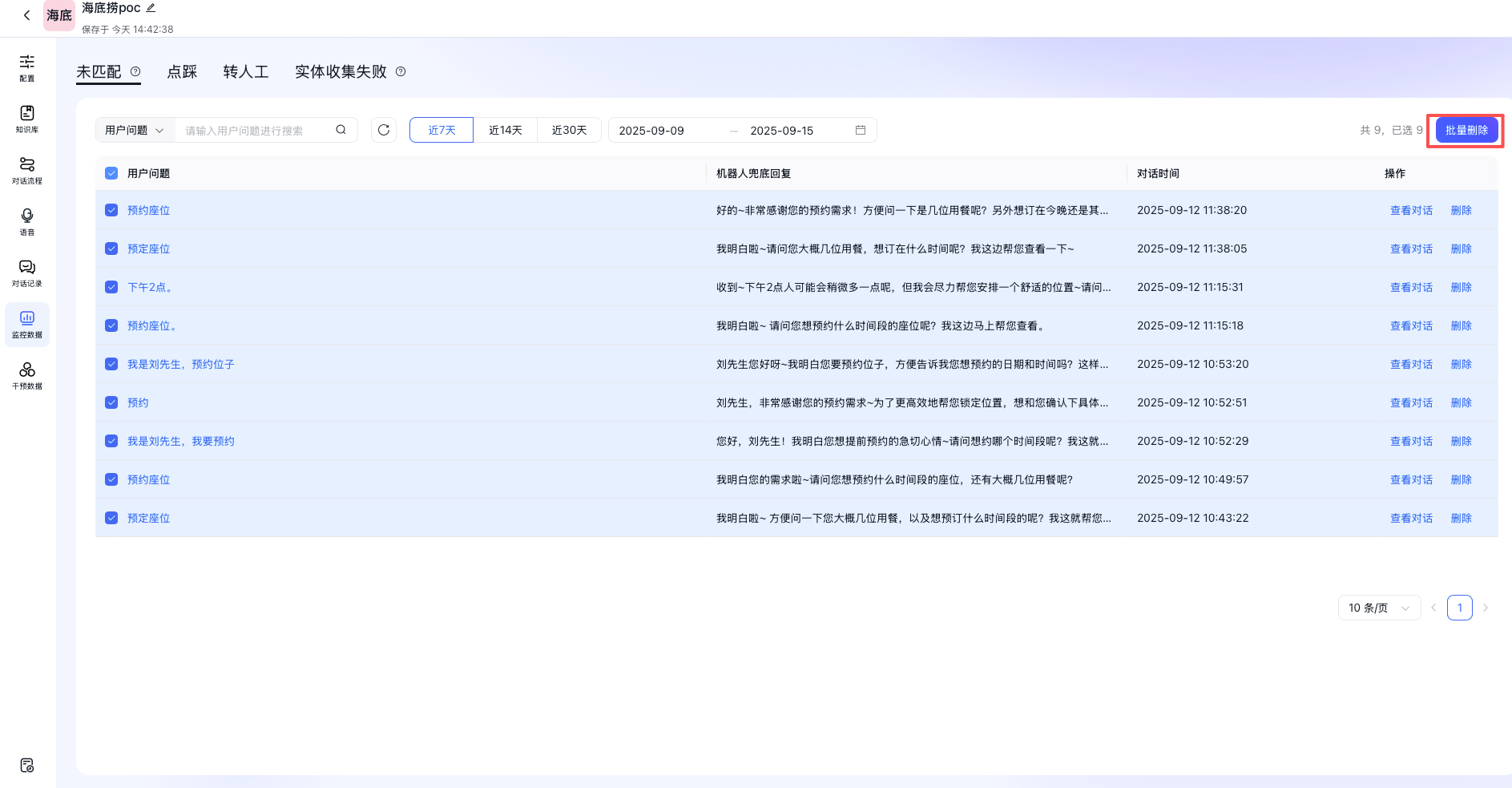Image resolution: width=1512 pixels, height=788 pixels.
Task: Uncheck the select-all checkbox in the table header
Action: (x=111, y=172)
